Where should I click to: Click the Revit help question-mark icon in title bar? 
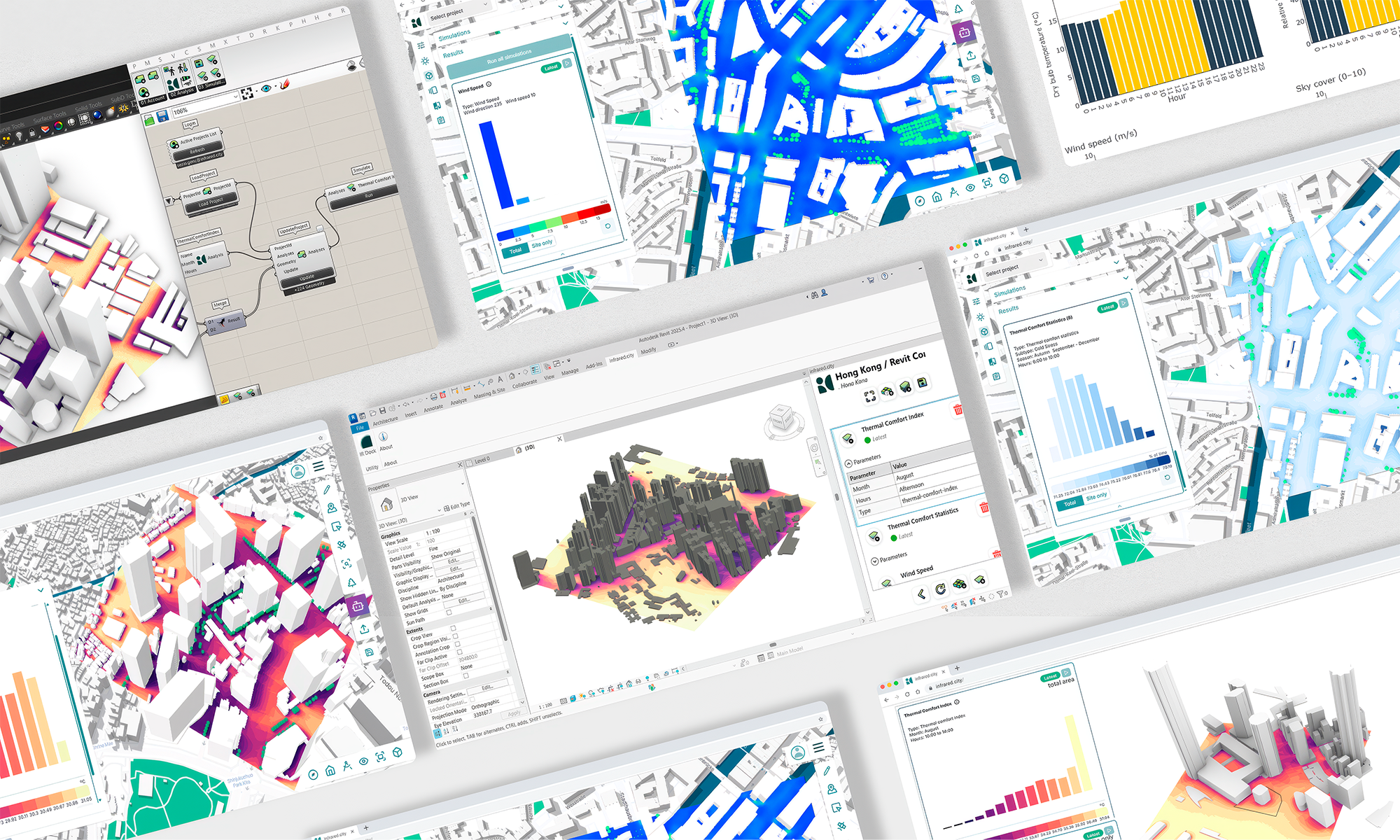884,276
